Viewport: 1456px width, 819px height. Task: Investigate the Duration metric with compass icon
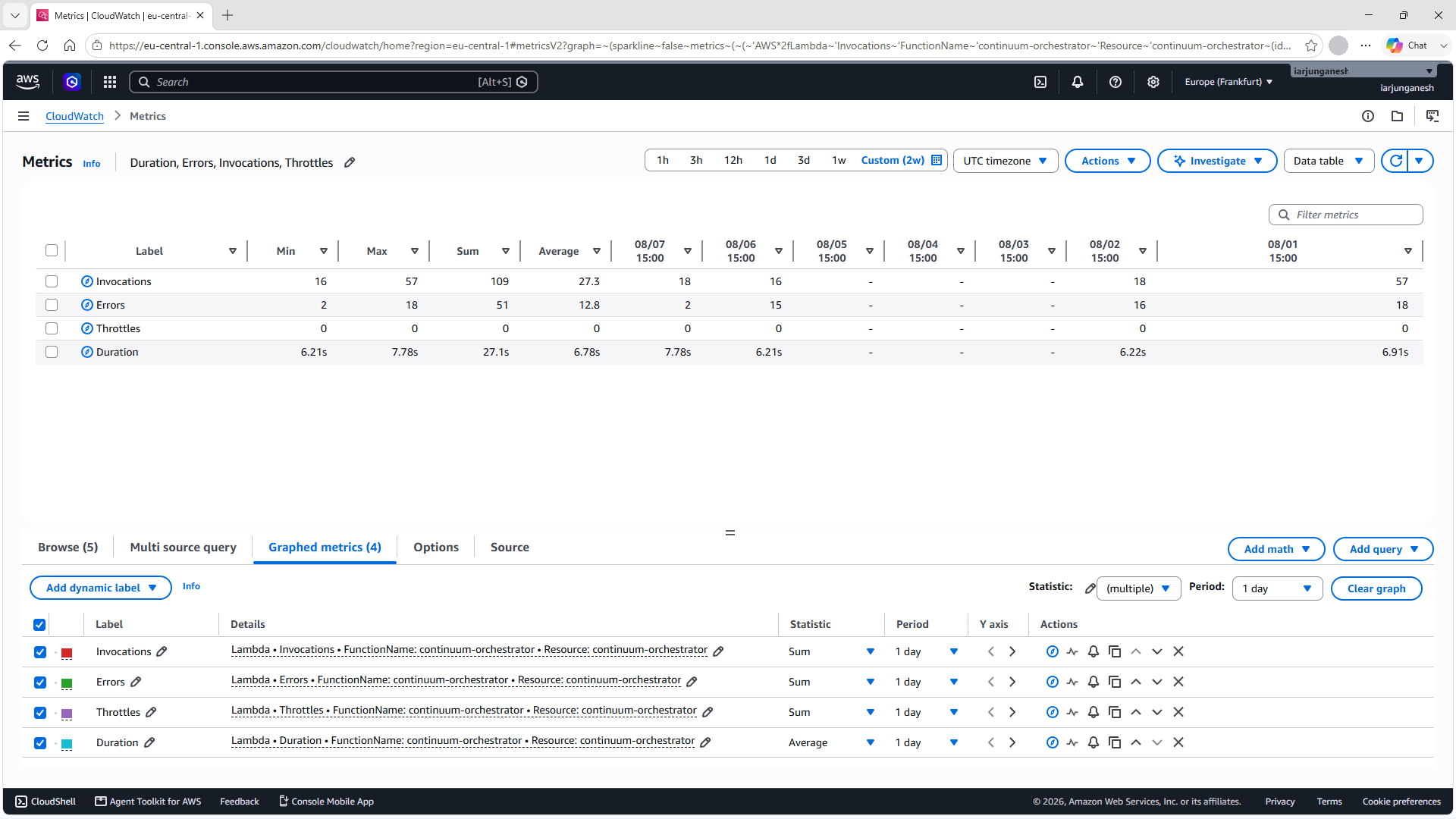coord(1053,742)
